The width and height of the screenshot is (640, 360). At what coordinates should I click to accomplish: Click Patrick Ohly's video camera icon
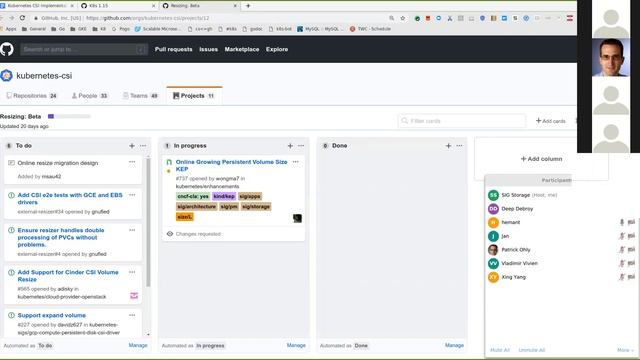pyautogui.click(x=631, y=250)
